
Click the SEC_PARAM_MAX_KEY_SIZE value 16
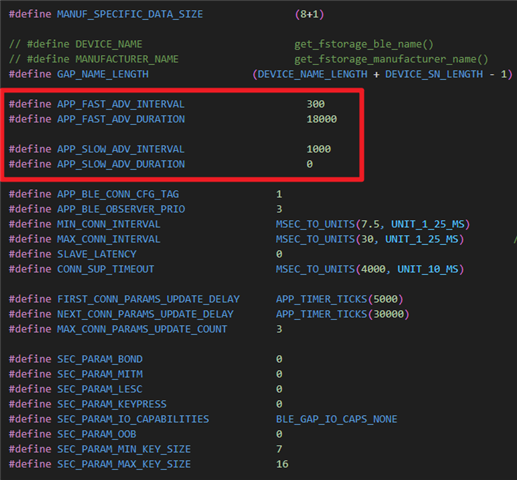(x=282, y=464)
